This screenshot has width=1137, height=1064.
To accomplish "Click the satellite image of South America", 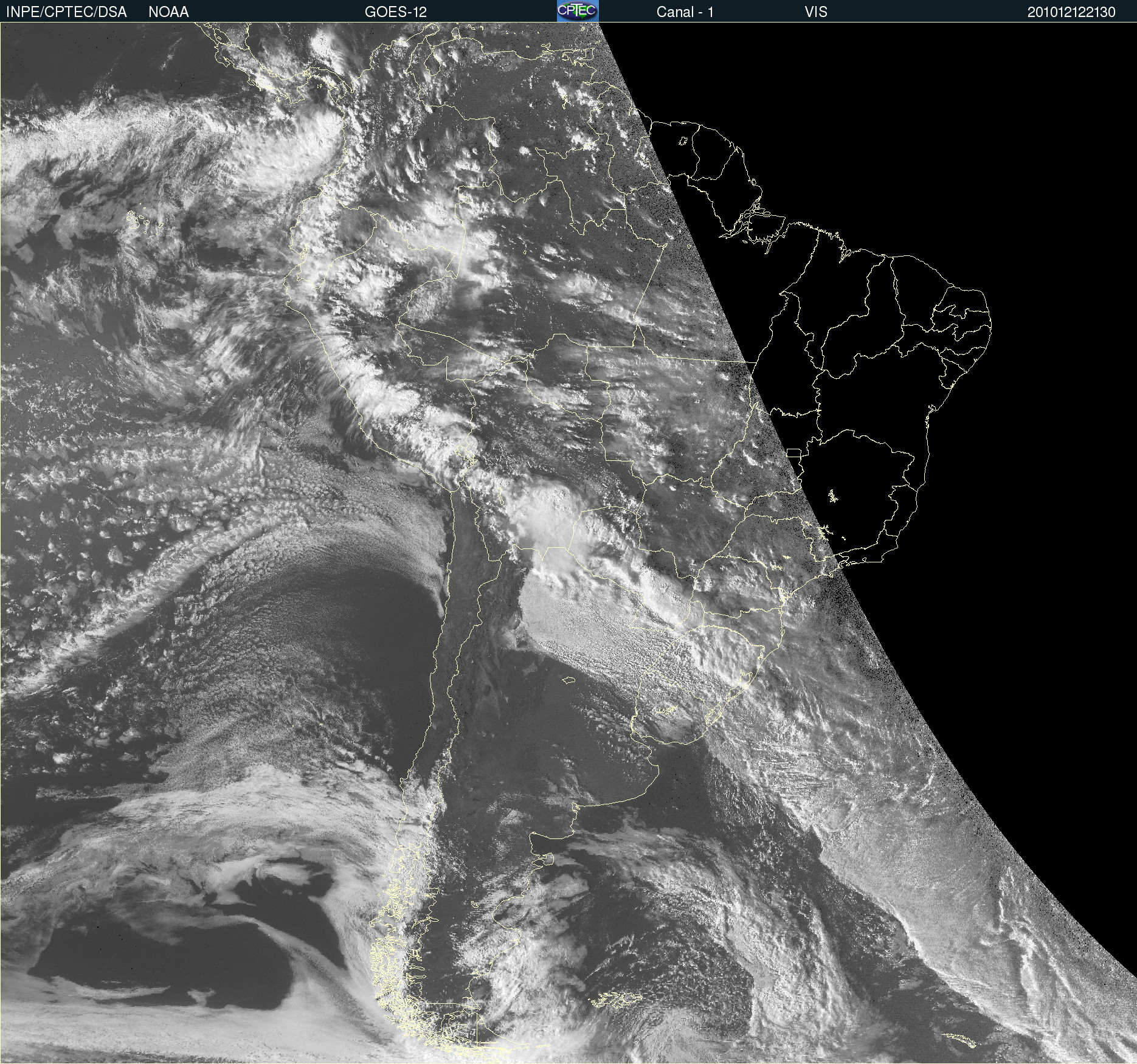I will [x=568, y=543].
